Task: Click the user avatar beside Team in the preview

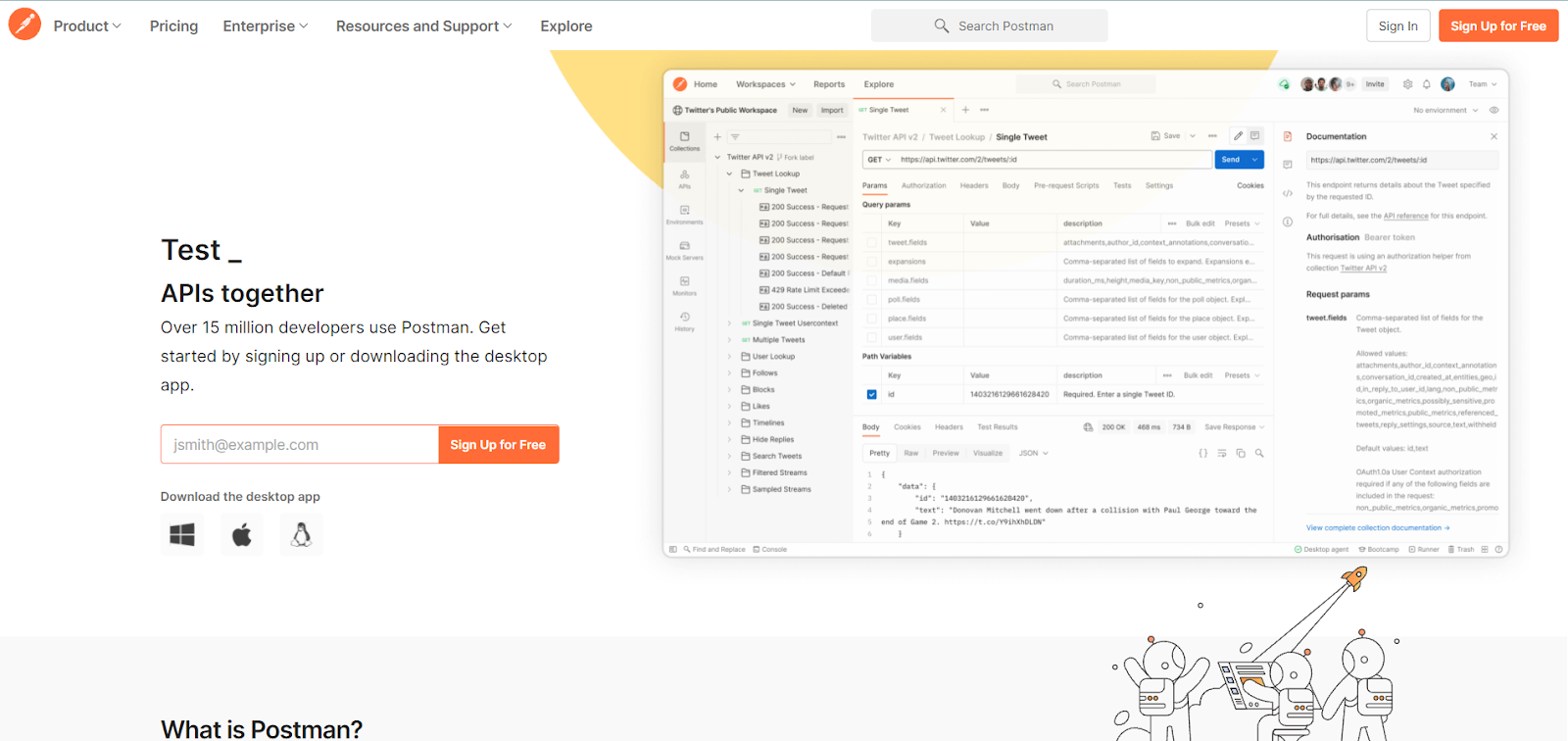Action: [x=1447, y=84]
